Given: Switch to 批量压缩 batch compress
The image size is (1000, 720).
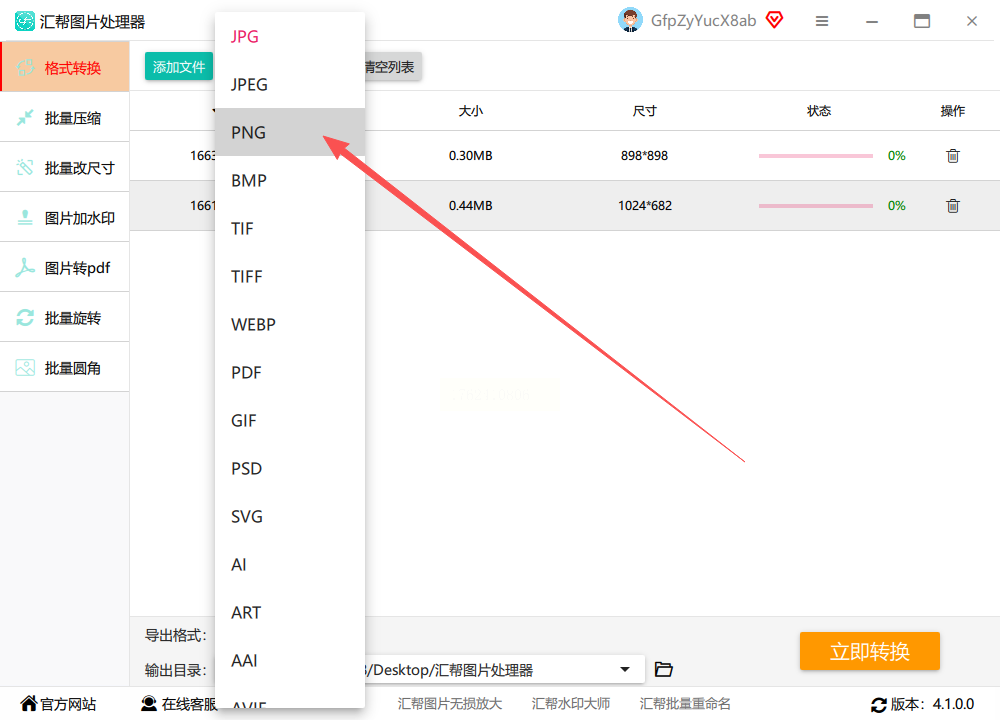Looking at the screenshot, I should tap(65, 117).
